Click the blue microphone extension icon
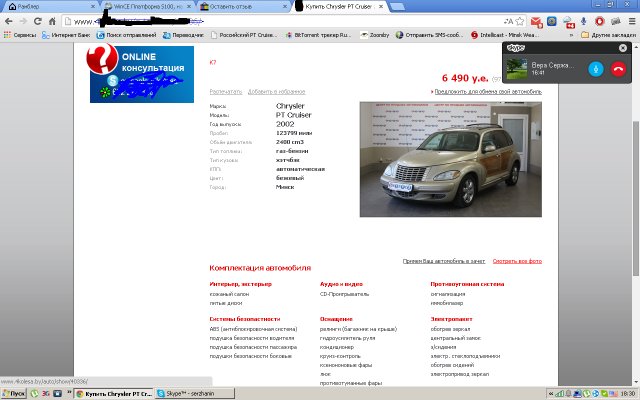The image size is (640, 400). coord(584,21)
